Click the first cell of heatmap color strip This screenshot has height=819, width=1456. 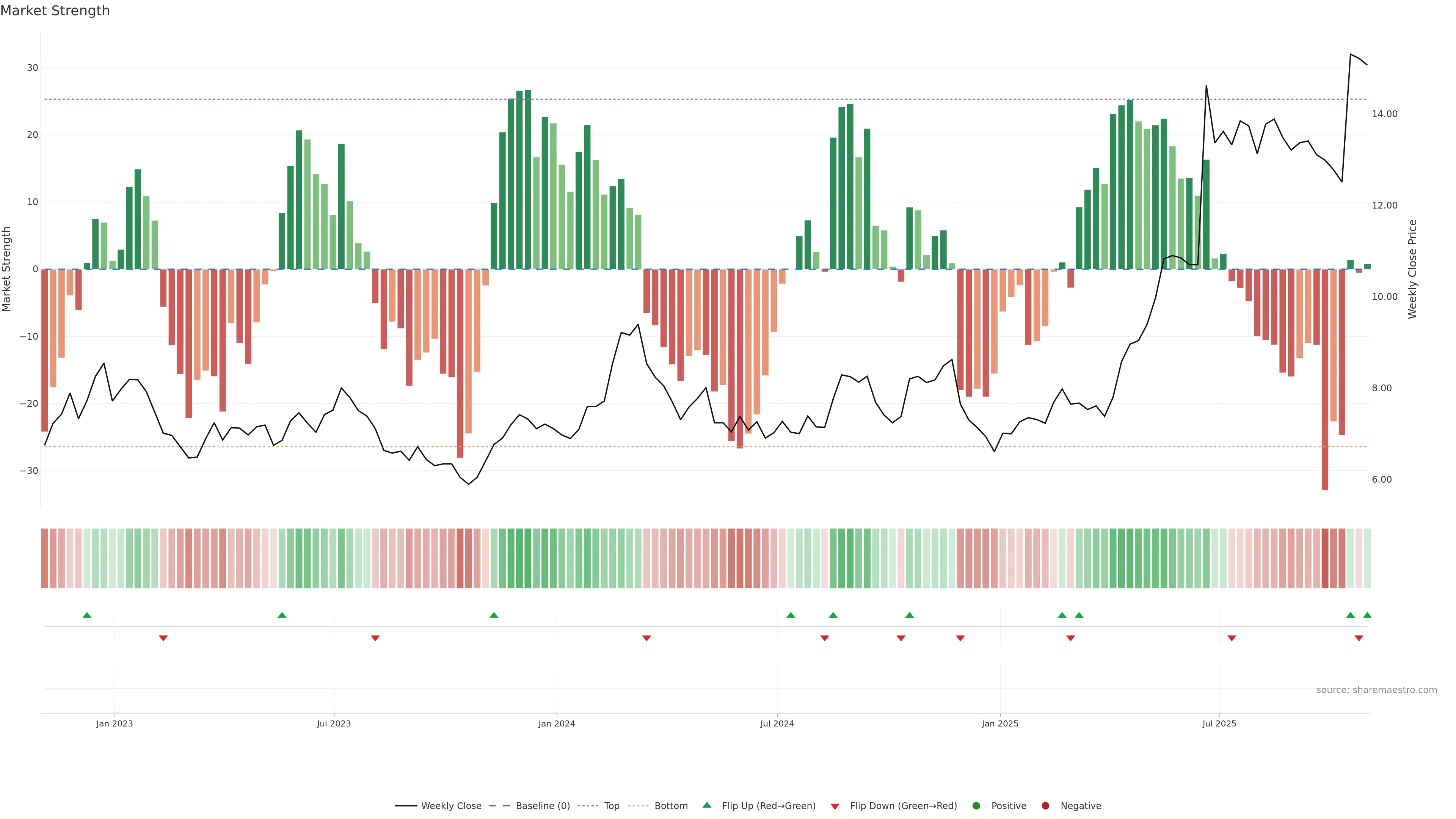45,559
